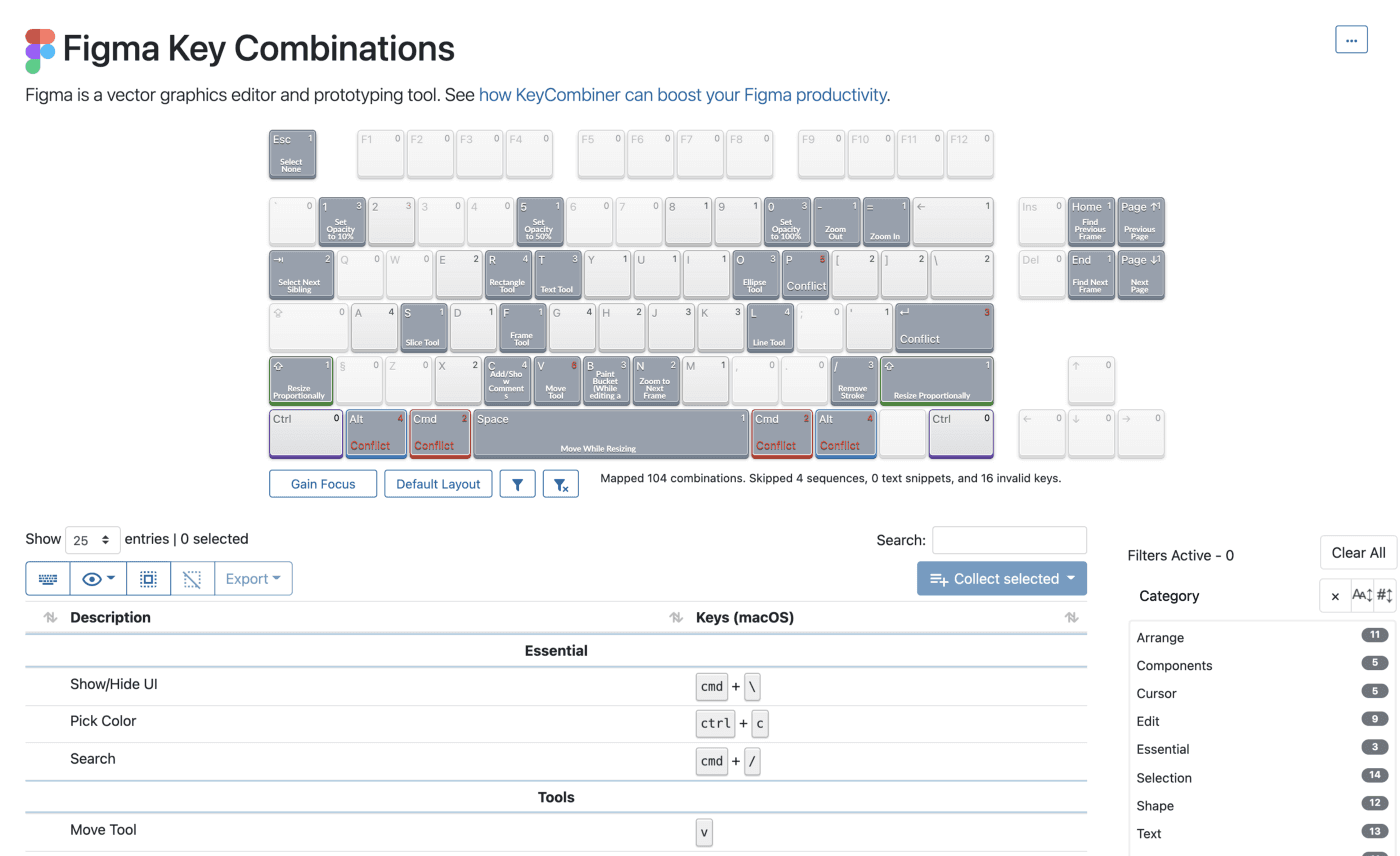The image size is (1400, 856).
Task: Toggle the left Ctrl modifier key
Action: [x=306, y=433]
